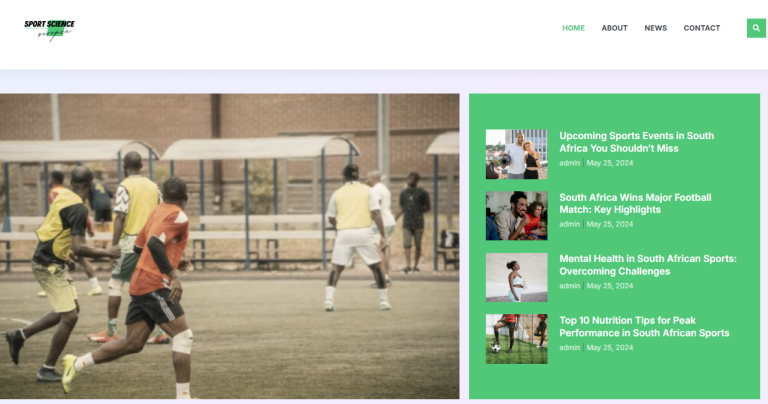
Task: Click the couple with yoga mat thumbnail
Action: 516,154
